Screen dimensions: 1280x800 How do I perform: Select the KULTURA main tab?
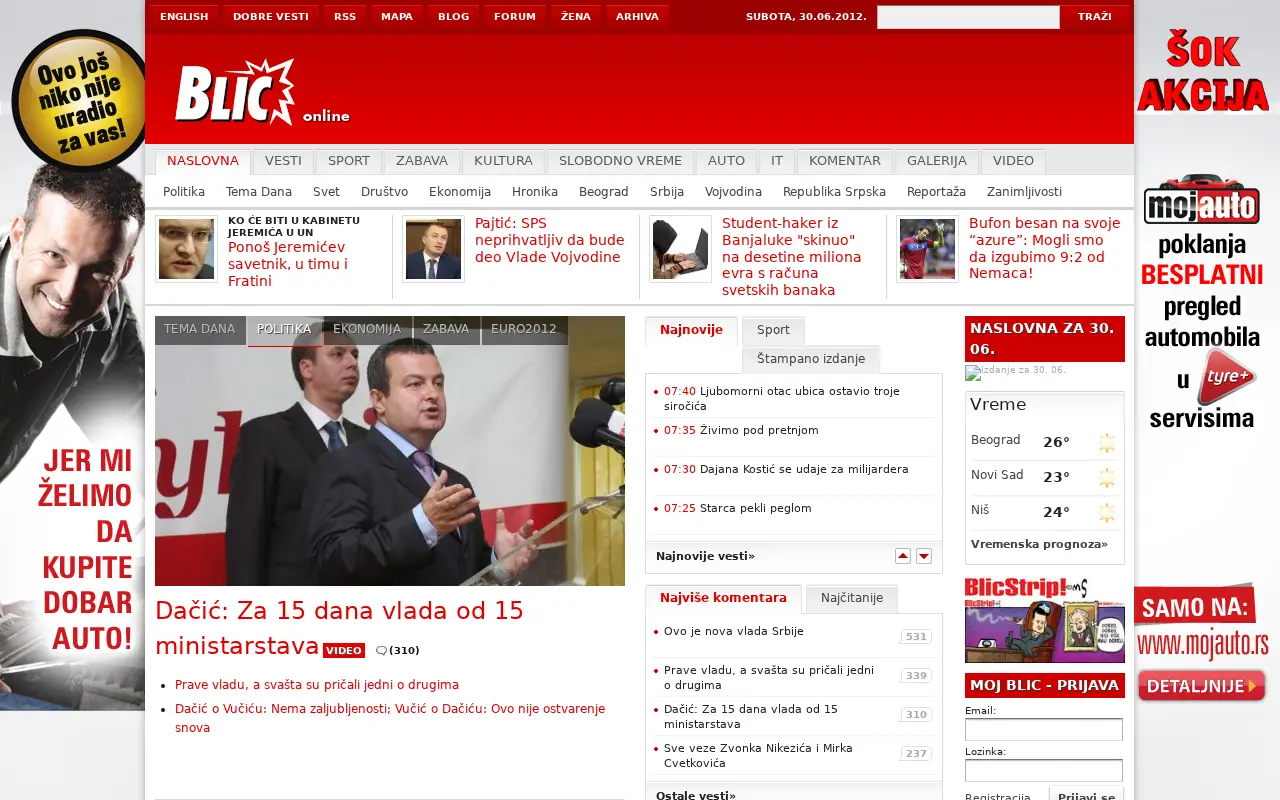[503, 161]
